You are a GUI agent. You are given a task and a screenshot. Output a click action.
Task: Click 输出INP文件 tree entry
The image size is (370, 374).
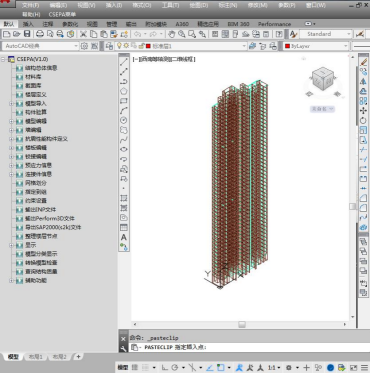[x=40, y=209]
